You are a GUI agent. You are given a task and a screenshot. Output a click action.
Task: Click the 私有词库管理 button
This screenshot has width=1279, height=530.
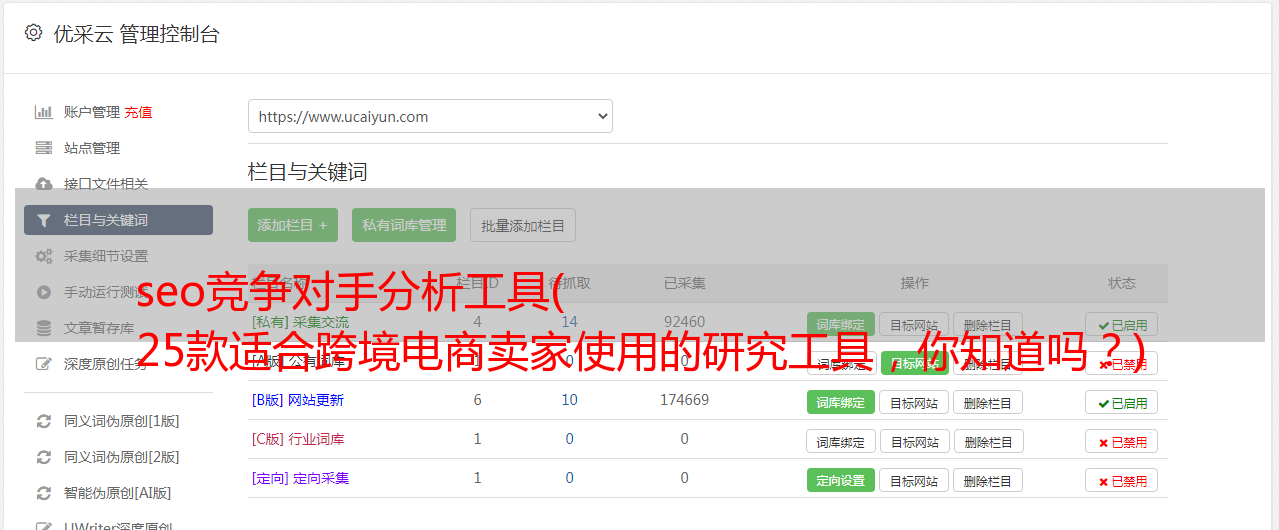tap(404, 225)
